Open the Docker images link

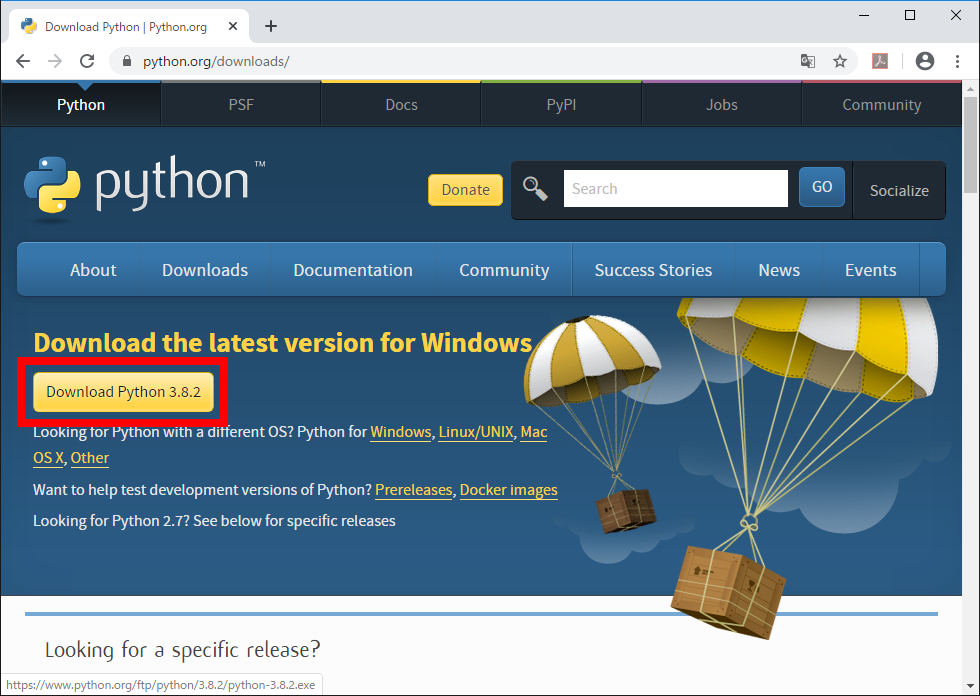click(509, 490)
